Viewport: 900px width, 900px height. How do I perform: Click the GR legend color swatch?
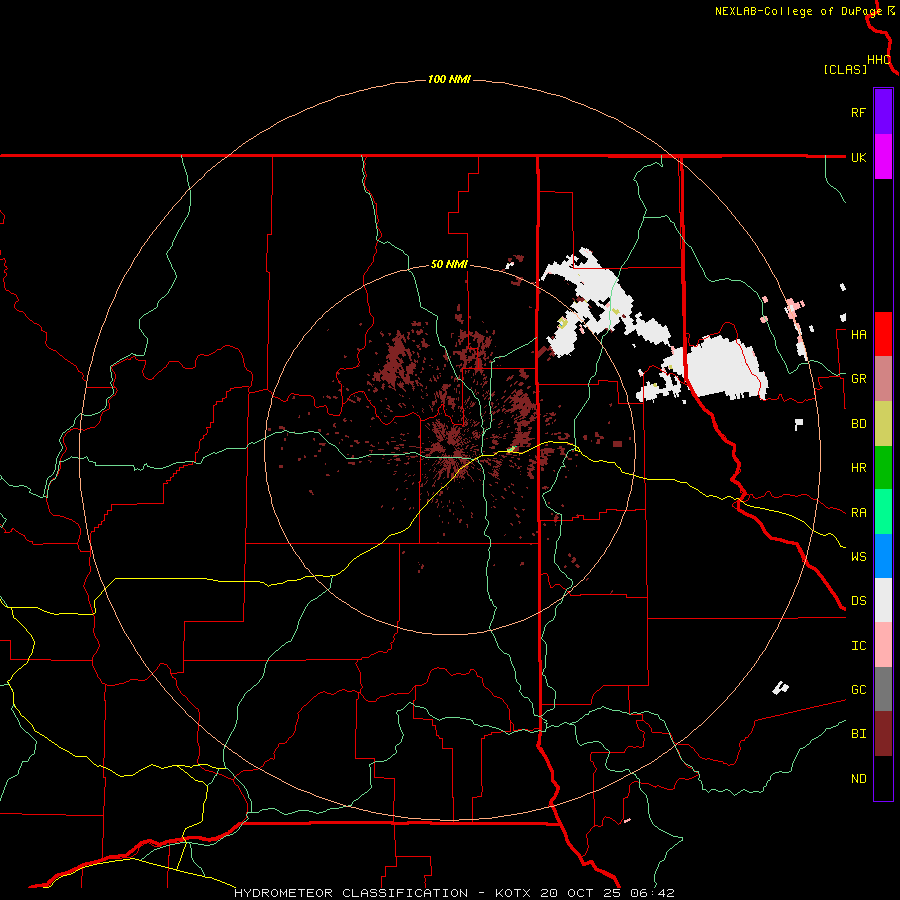point(883,379)
